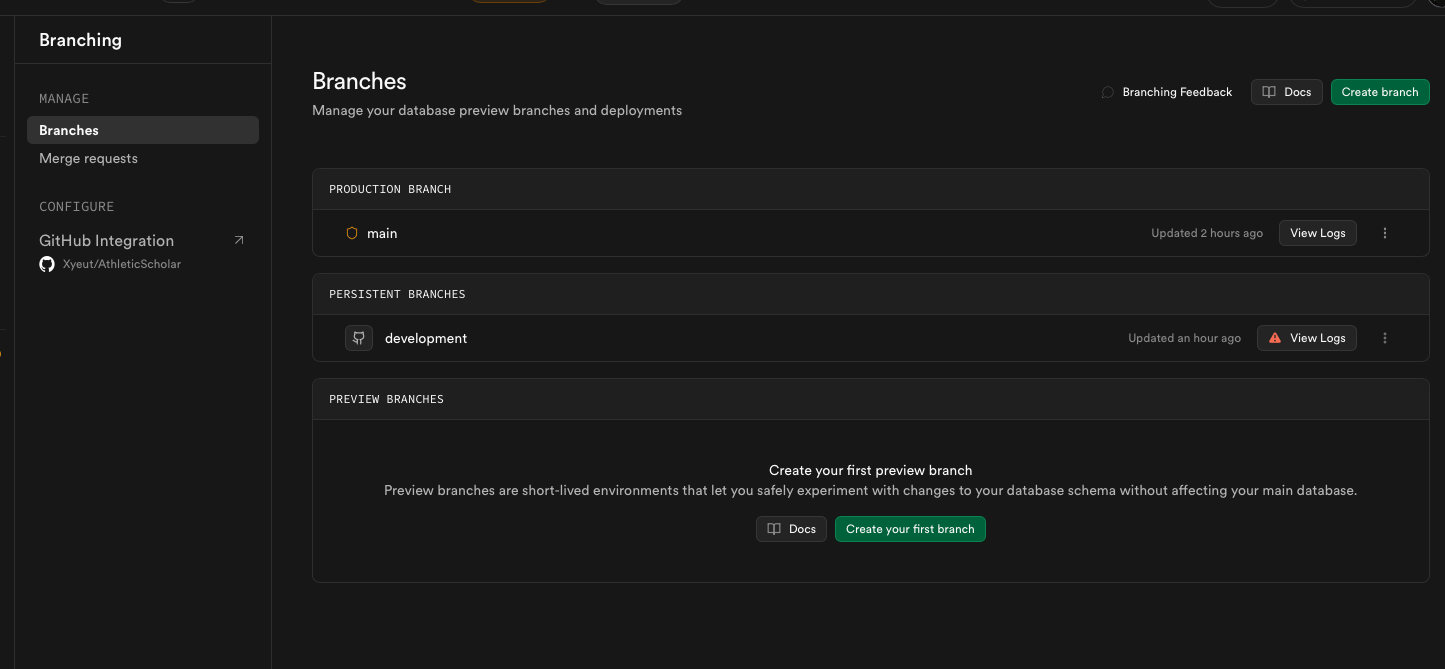
Task: Click the shield icon beside the main branch
Action: 352,233
